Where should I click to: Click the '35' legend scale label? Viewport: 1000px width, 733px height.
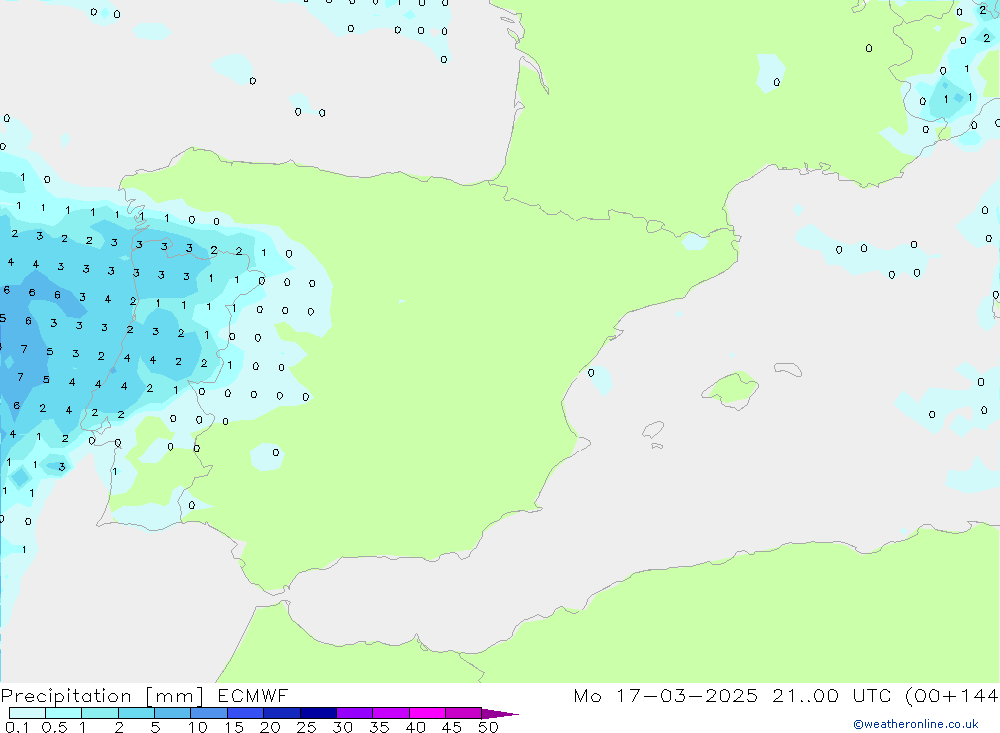click(x=379, y=727)
